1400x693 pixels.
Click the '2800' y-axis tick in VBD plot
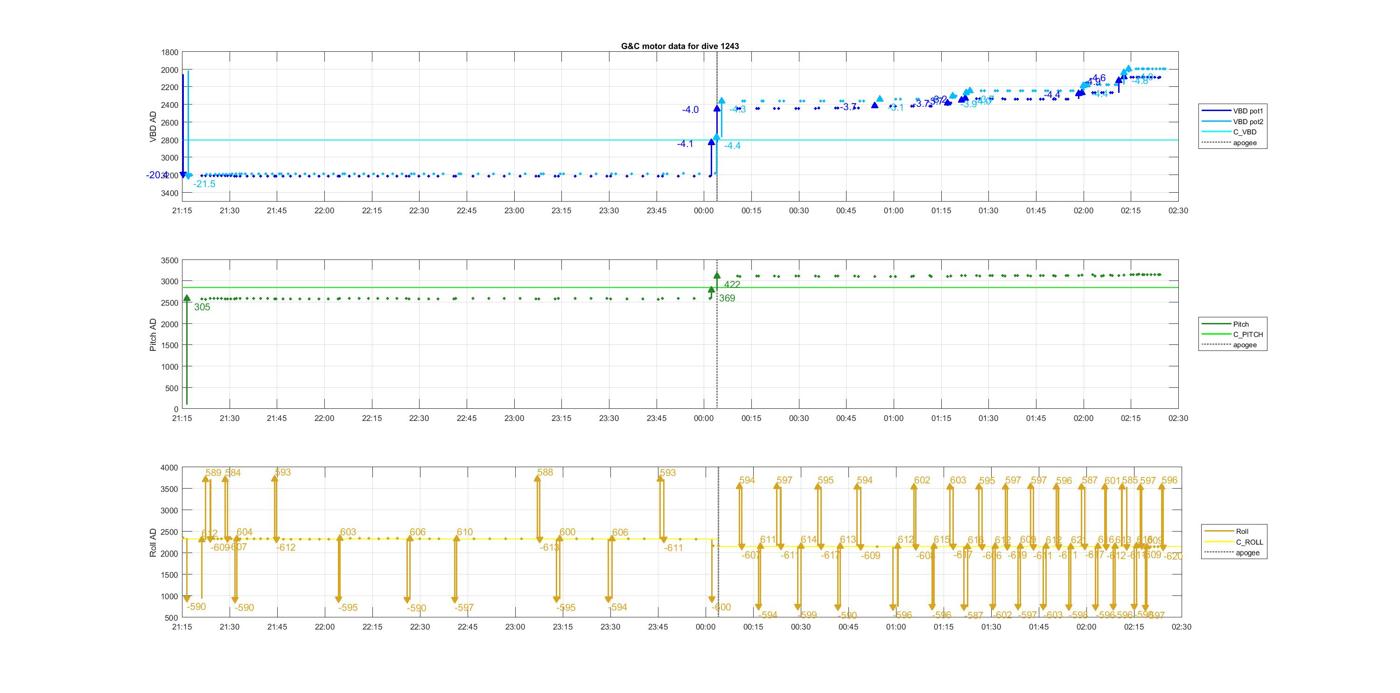170,140
